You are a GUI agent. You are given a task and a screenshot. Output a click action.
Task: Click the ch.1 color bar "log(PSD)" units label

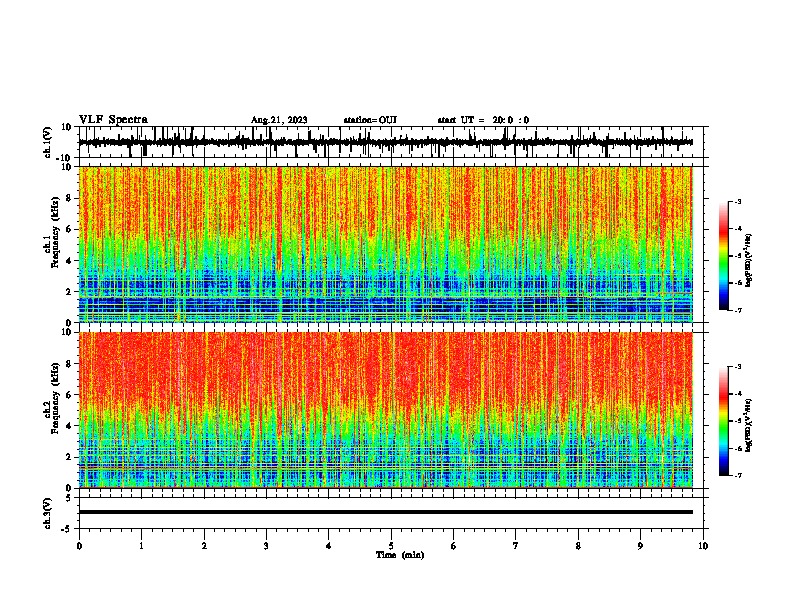pyautogui.click(x=749, y=261)
